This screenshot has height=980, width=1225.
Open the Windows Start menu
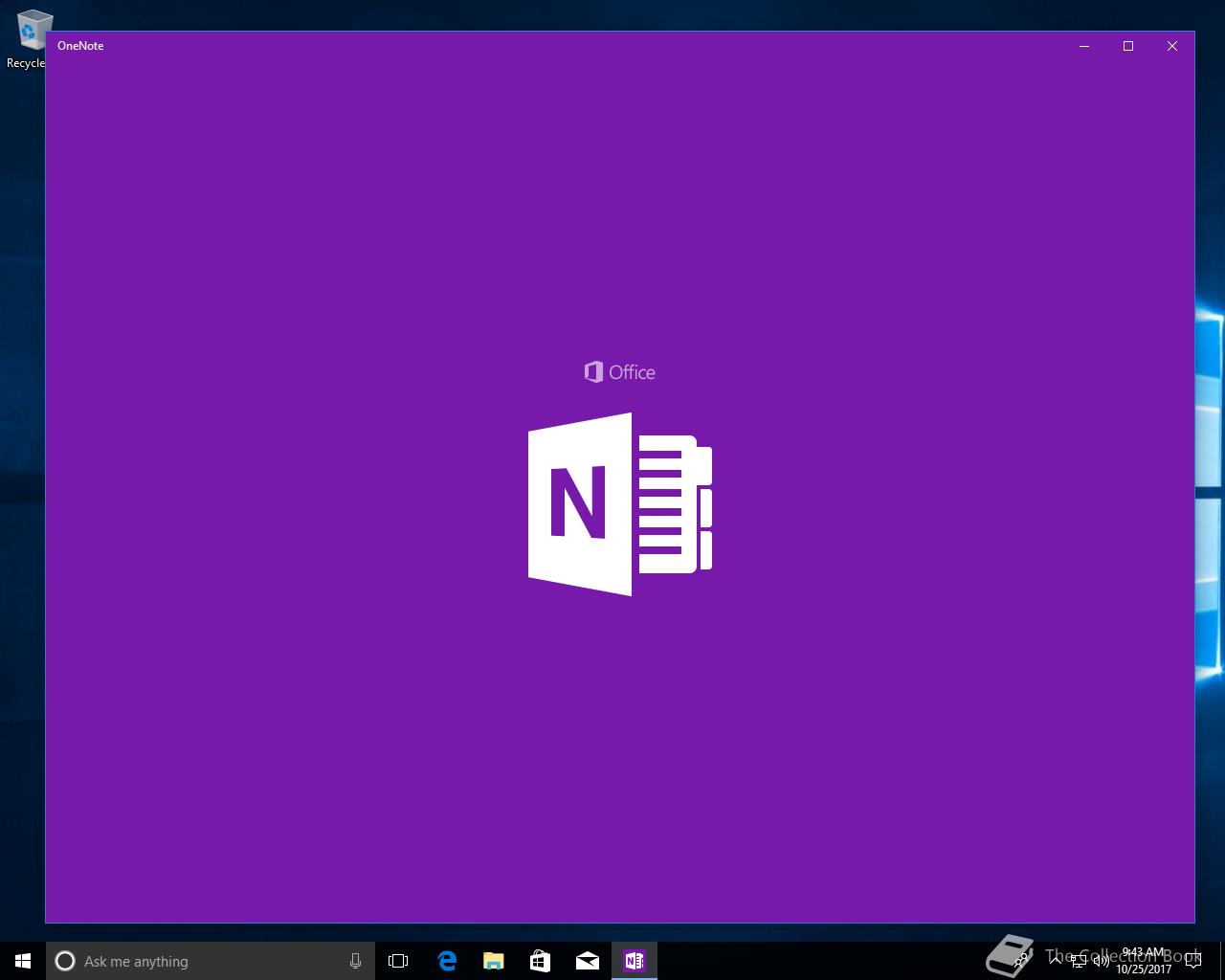pyautogui.click(x=23, y=961)
